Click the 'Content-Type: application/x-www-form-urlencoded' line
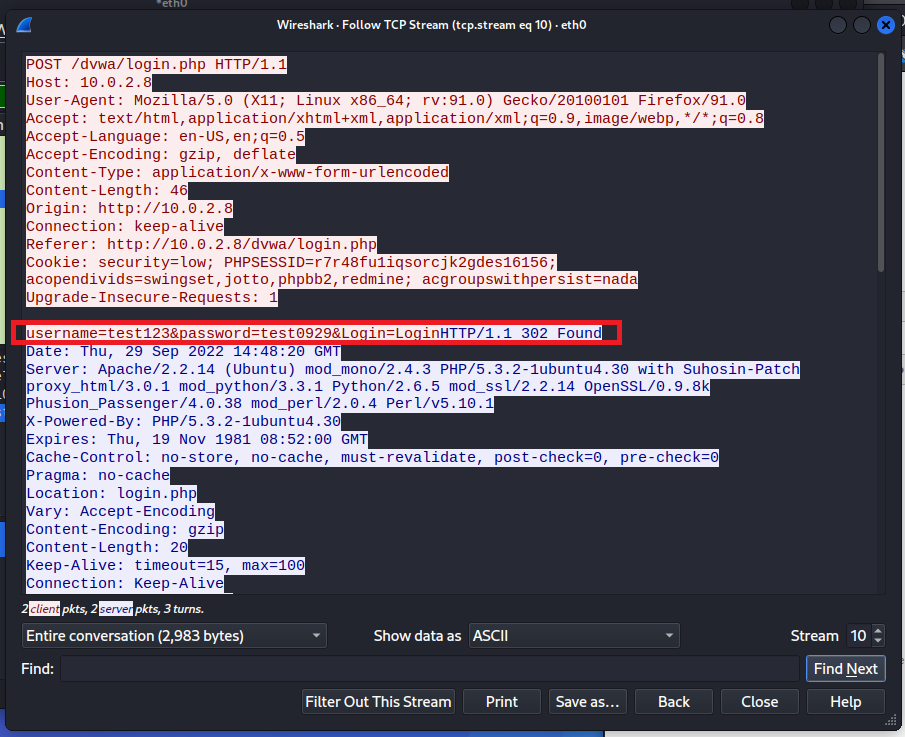The image size is (905, 737). (x=237, y=173)
